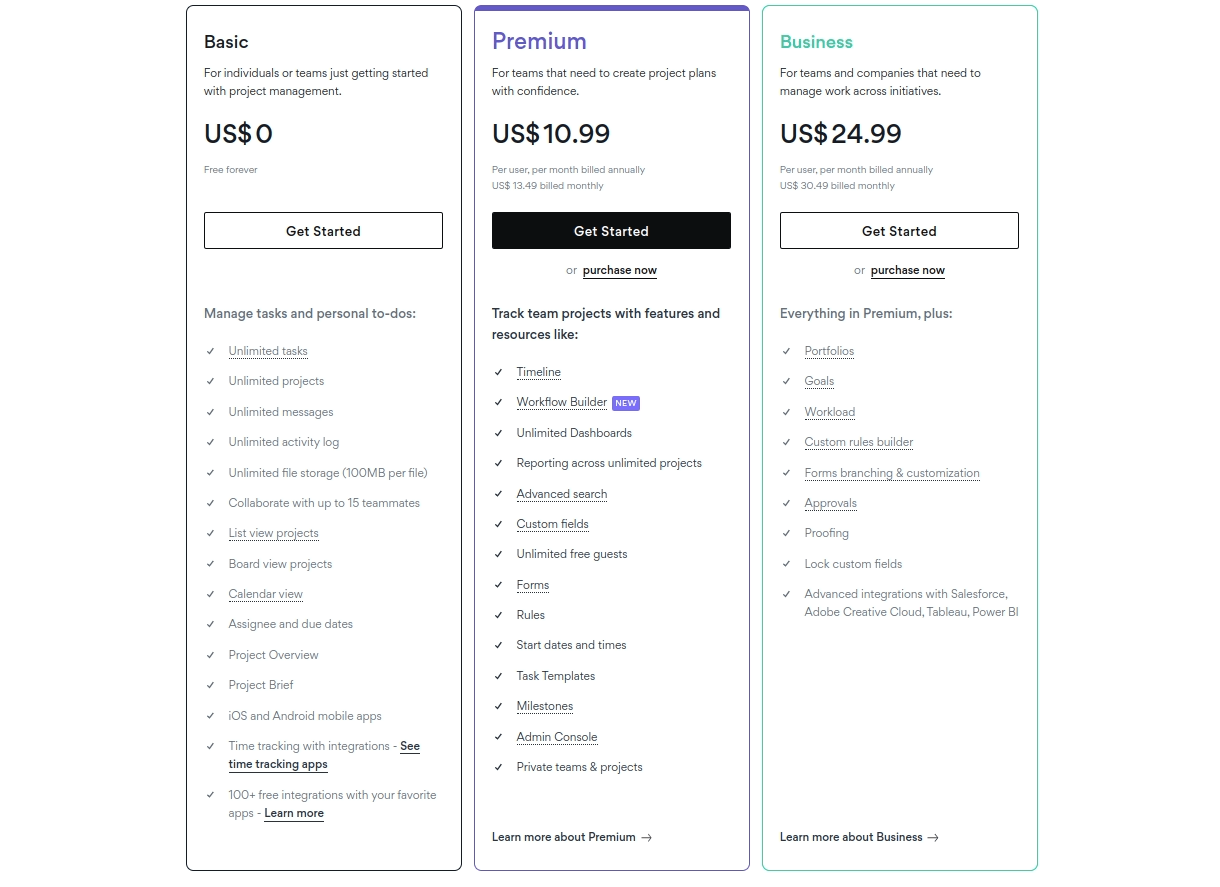This screenshot has height=887, width=1220.
Task: Open Premium purchase now link
Action: tap(620, 271)
